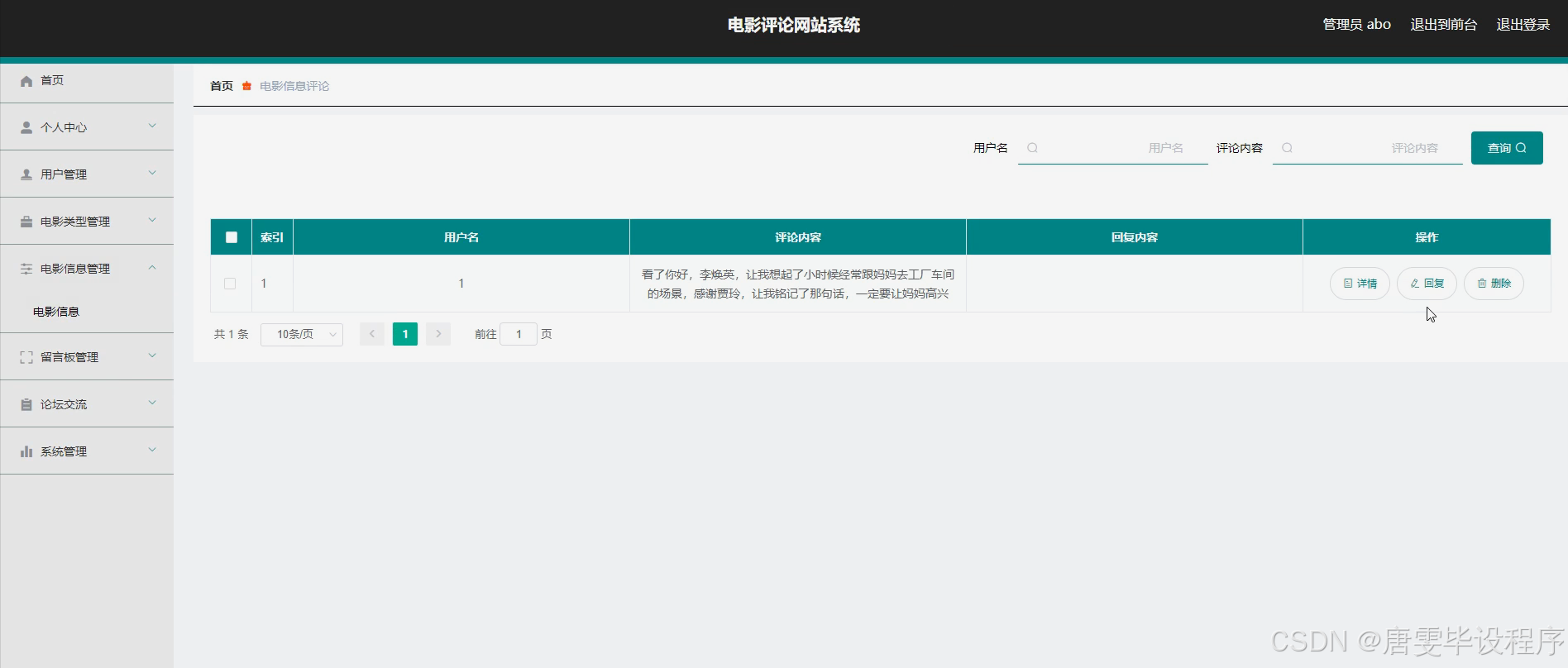
Task: Click the bar chart icon for 系统管理
Action: (x=26, y=451)
